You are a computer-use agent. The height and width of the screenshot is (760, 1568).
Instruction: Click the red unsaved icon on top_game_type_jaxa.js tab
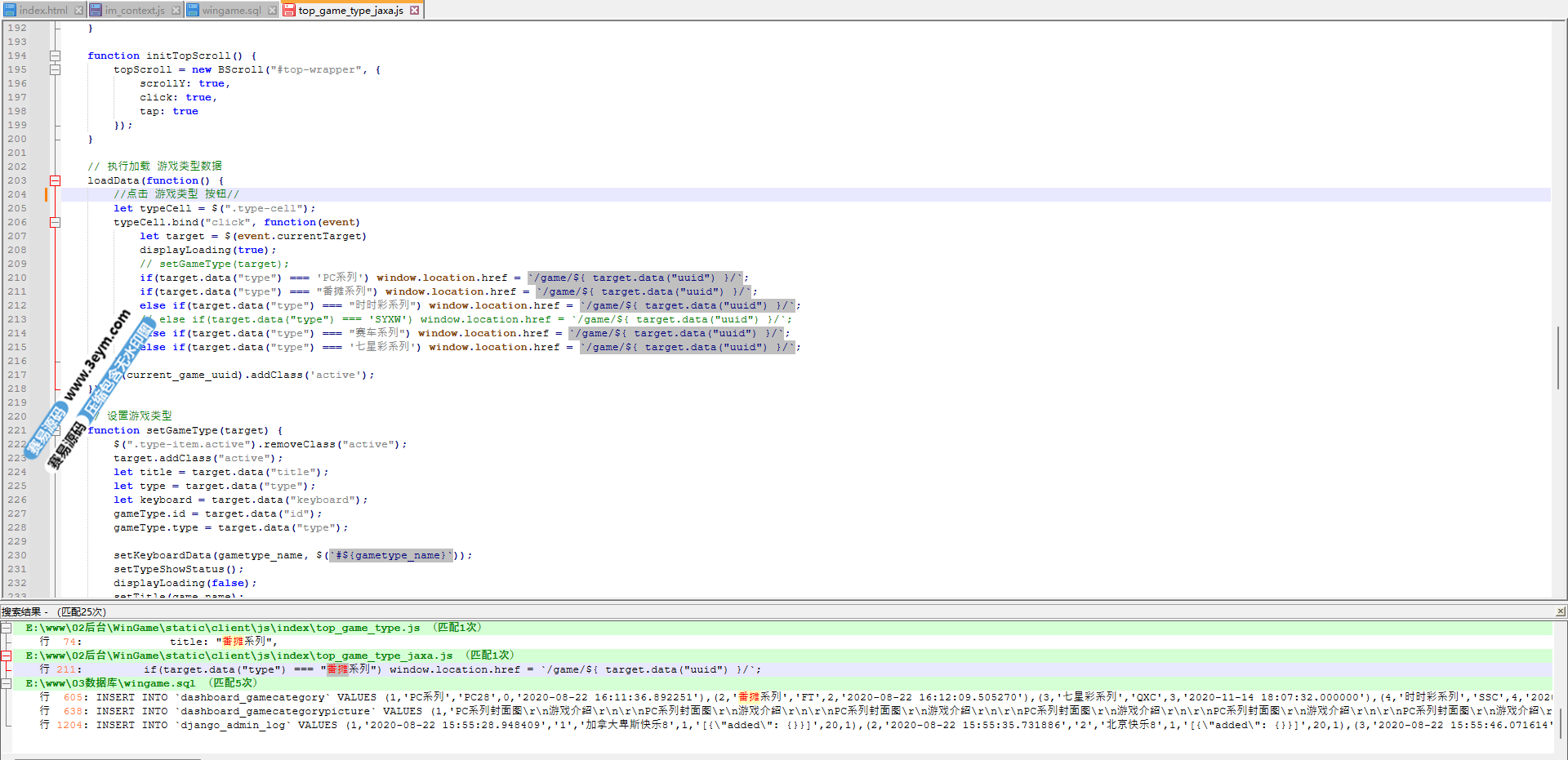[x=289, y=11]
